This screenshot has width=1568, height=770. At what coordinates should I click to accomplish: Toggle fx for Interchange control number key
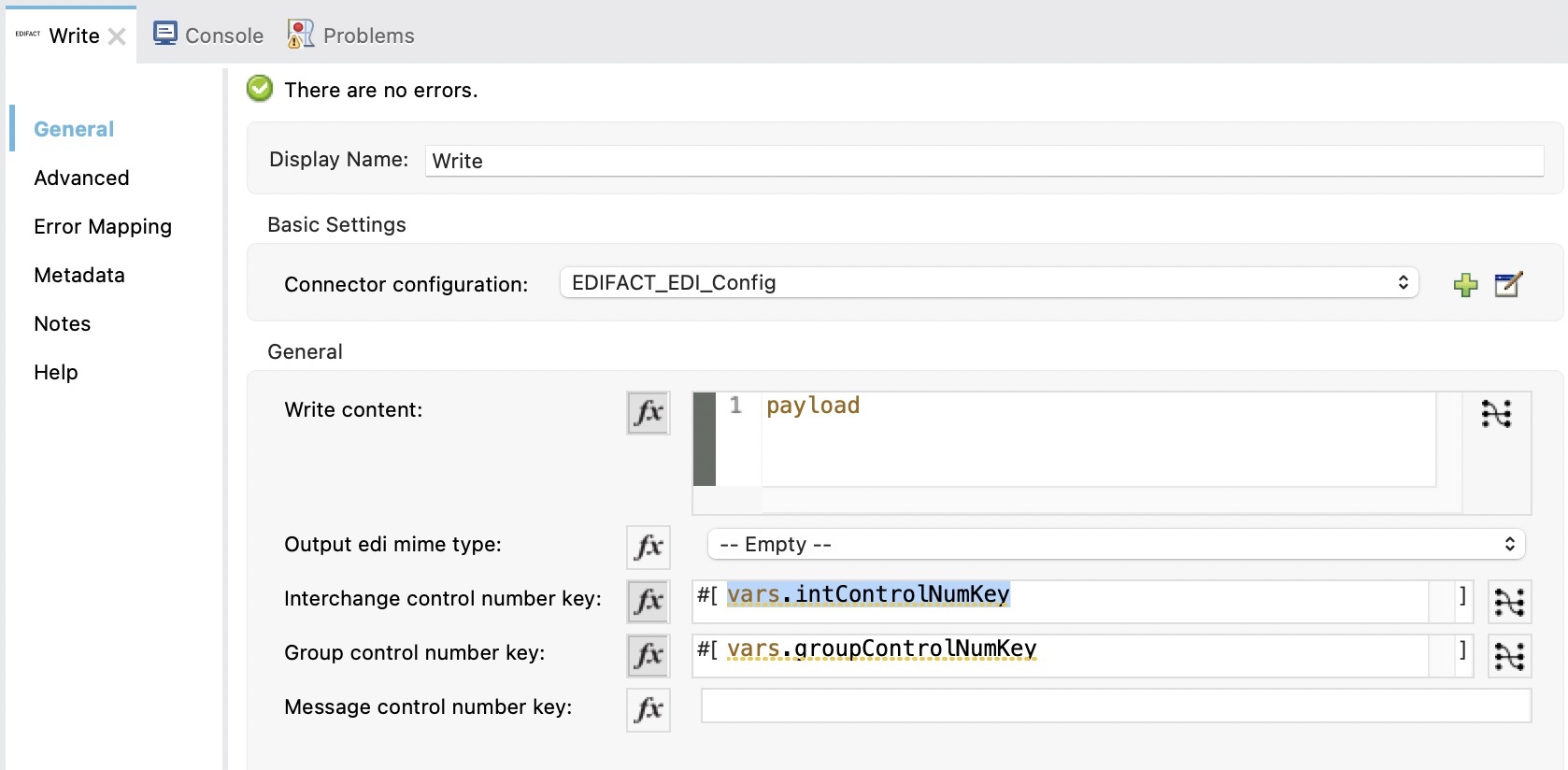coord(649,602)
